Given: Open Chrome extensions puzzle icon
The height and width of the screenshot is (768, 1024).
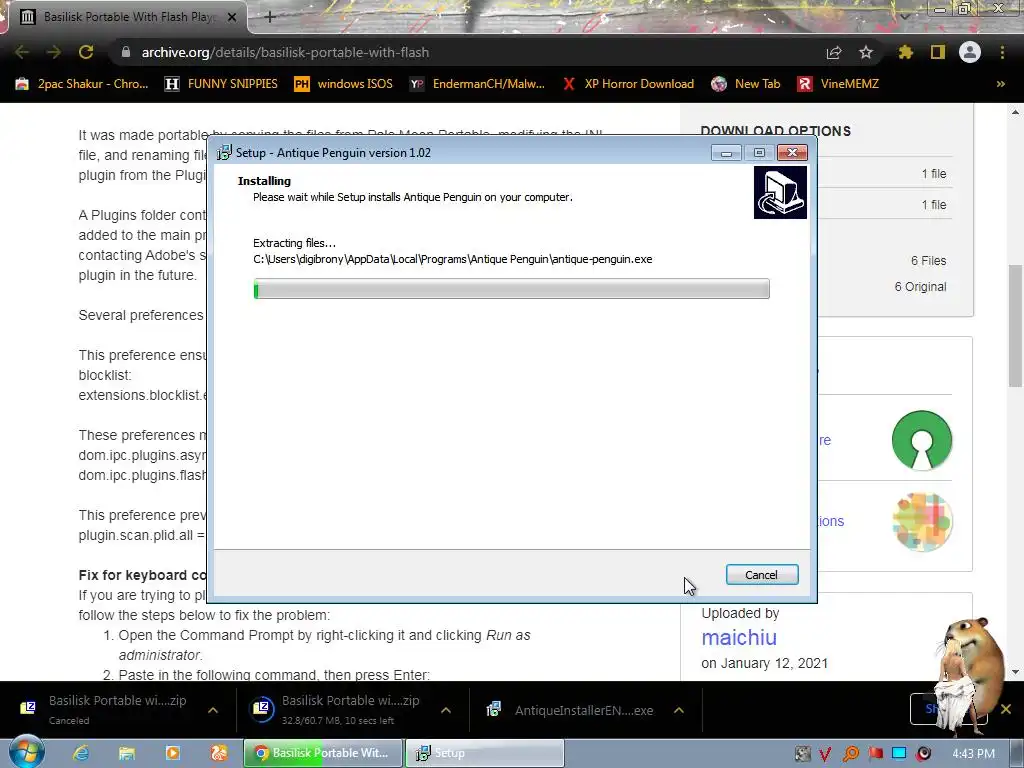Looking at the screenshot, I should click(x=906, y=52).
